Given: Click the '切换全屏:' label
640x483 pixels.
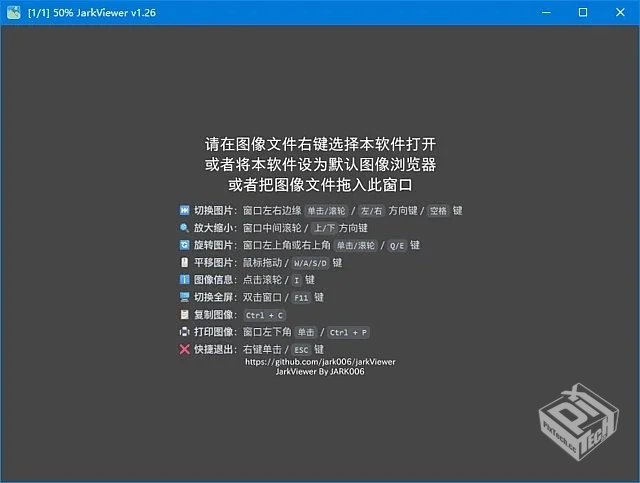Looking at the screenshot, I should click(x=215, y=297).
